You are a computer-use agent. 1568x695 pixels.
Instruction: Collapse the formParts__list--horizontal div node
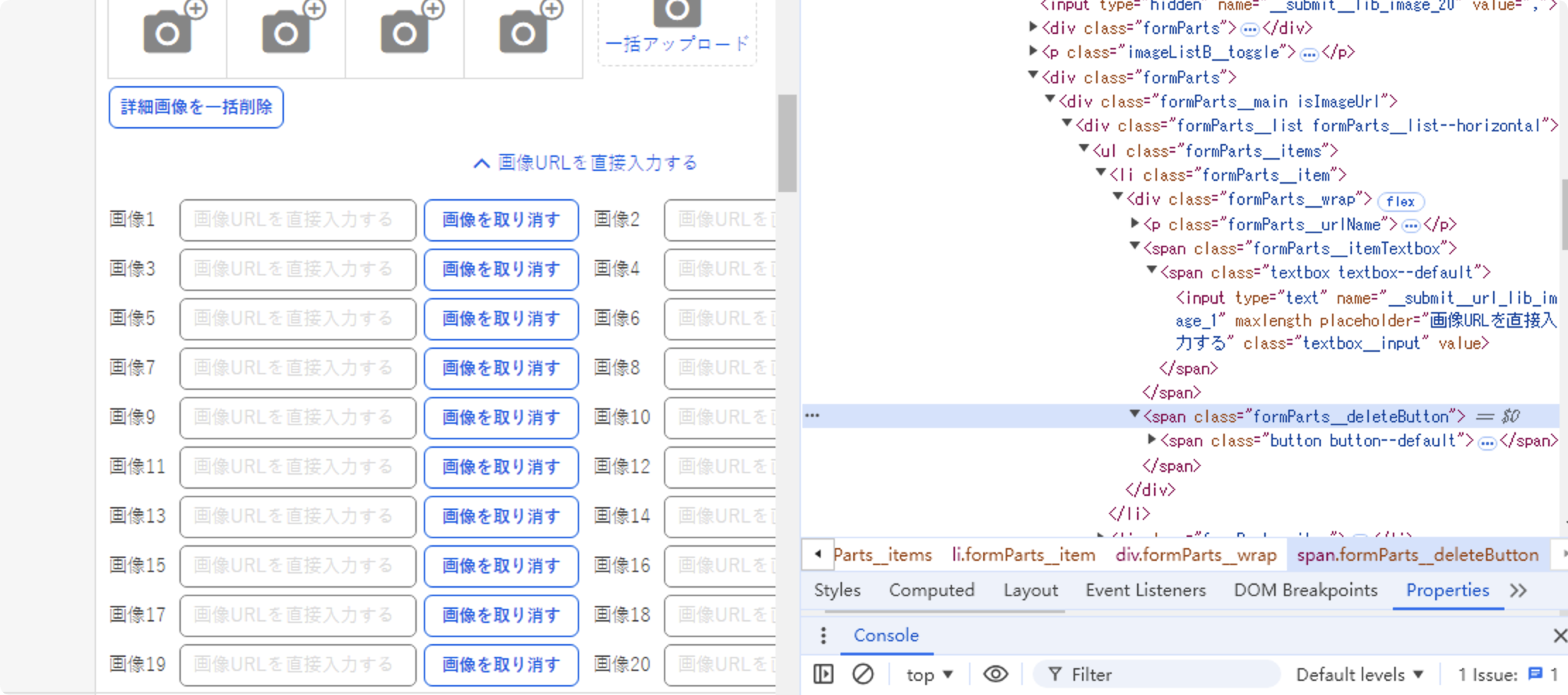pyautogui.click(x=1067, y=124)
